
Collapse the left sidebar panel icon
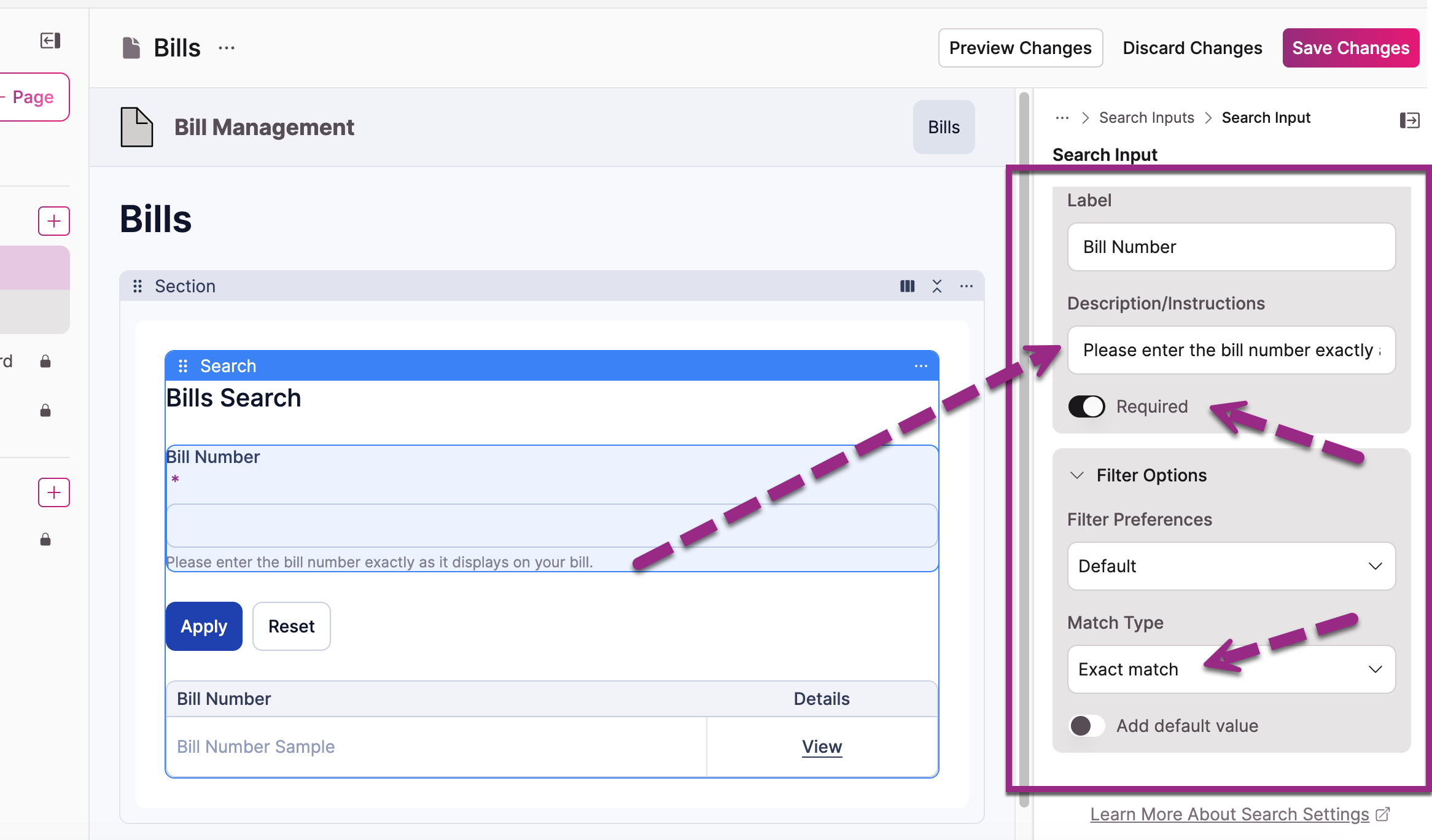click(50, 41)
